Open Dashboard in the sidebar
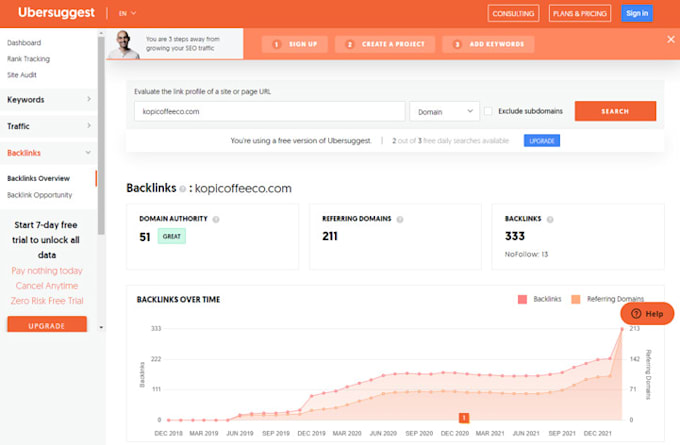 coord(24,43)
